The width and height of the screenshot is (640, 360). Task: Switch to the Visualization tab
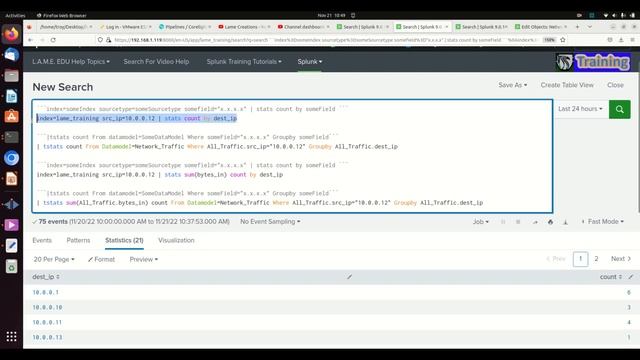(176, 240)
